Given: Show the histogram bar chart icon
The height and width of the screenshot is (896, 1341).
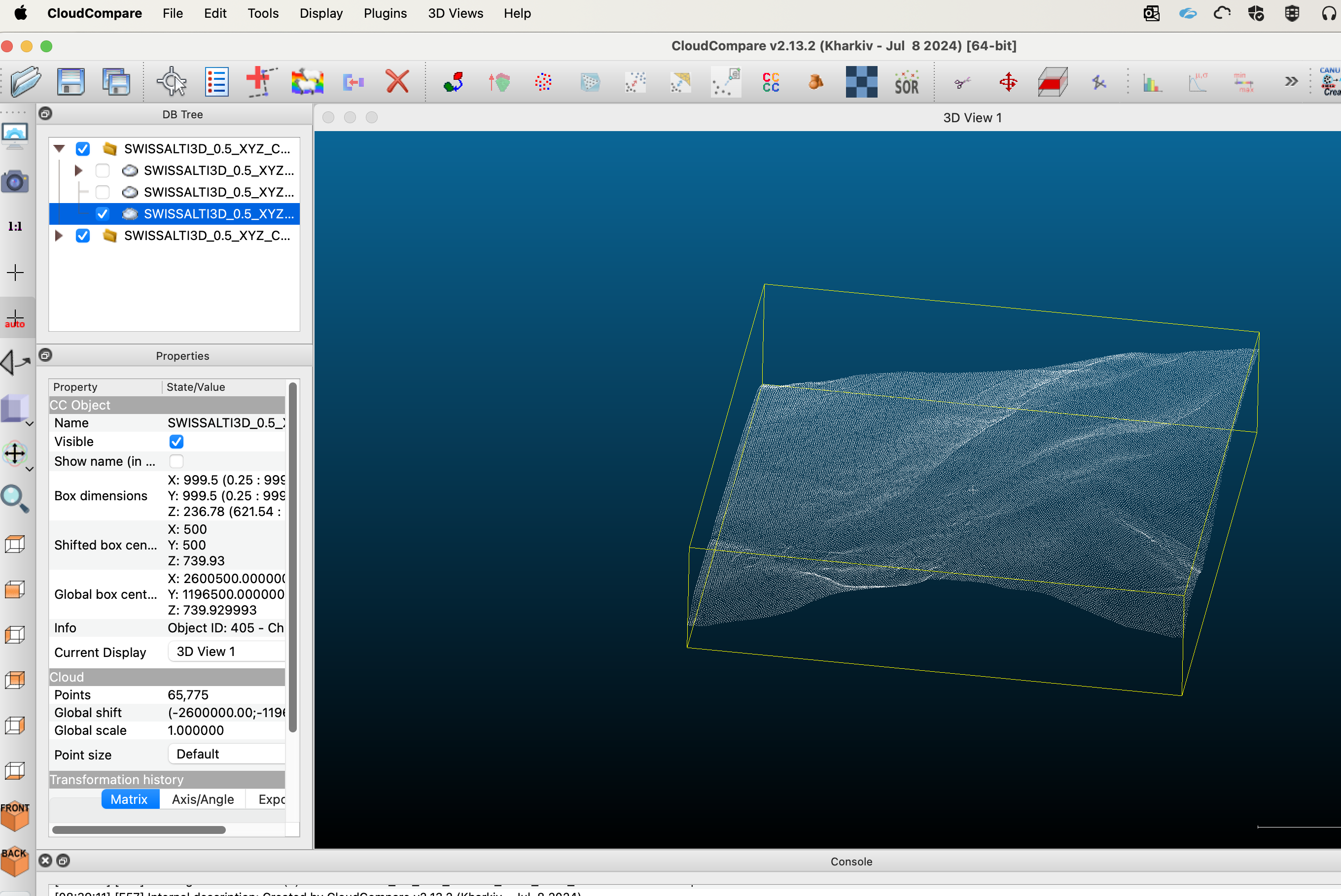Looking at the screenshot, I should tap(1152, 82).
